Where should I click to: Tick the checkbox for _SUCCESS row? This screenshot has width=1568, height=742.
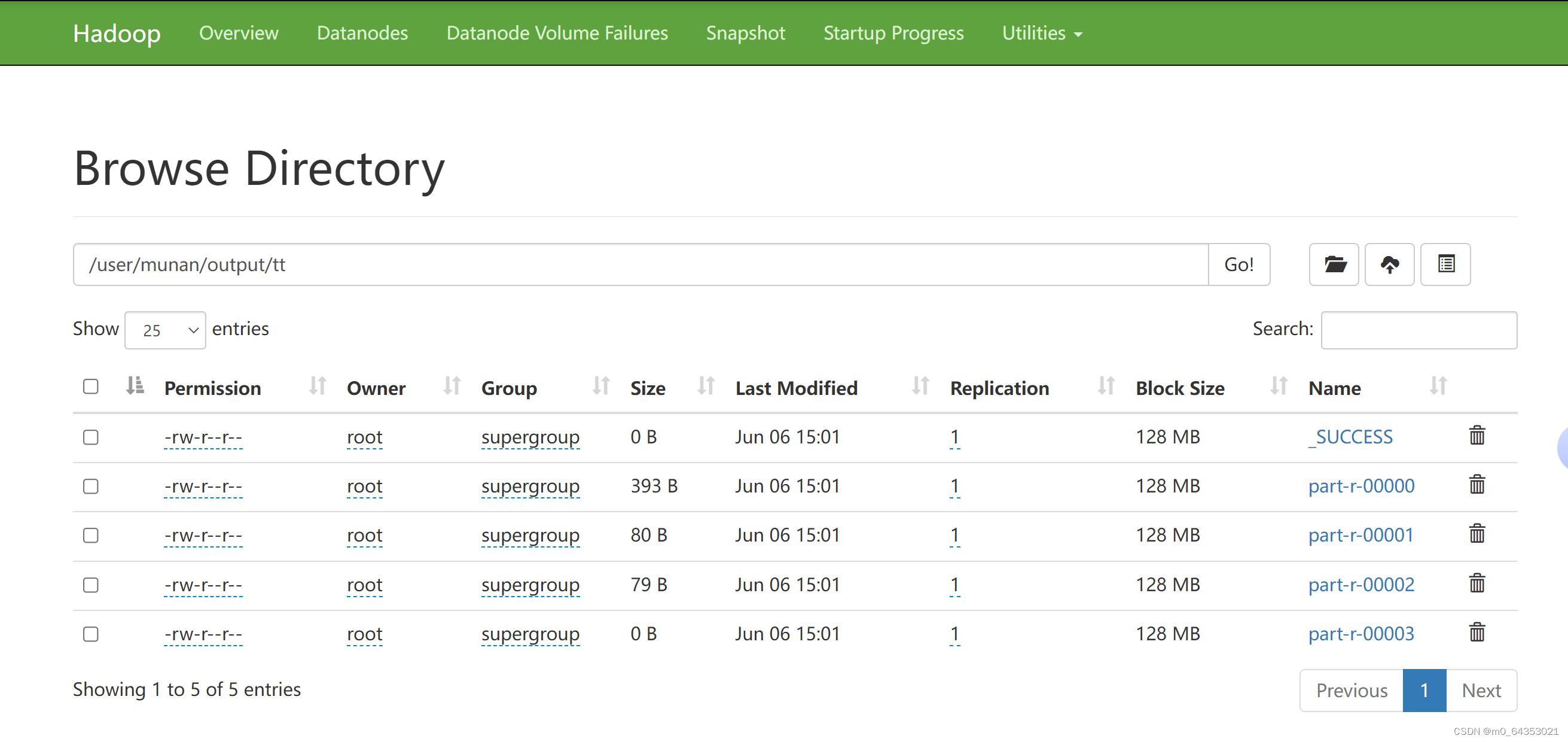pos(91,437)
